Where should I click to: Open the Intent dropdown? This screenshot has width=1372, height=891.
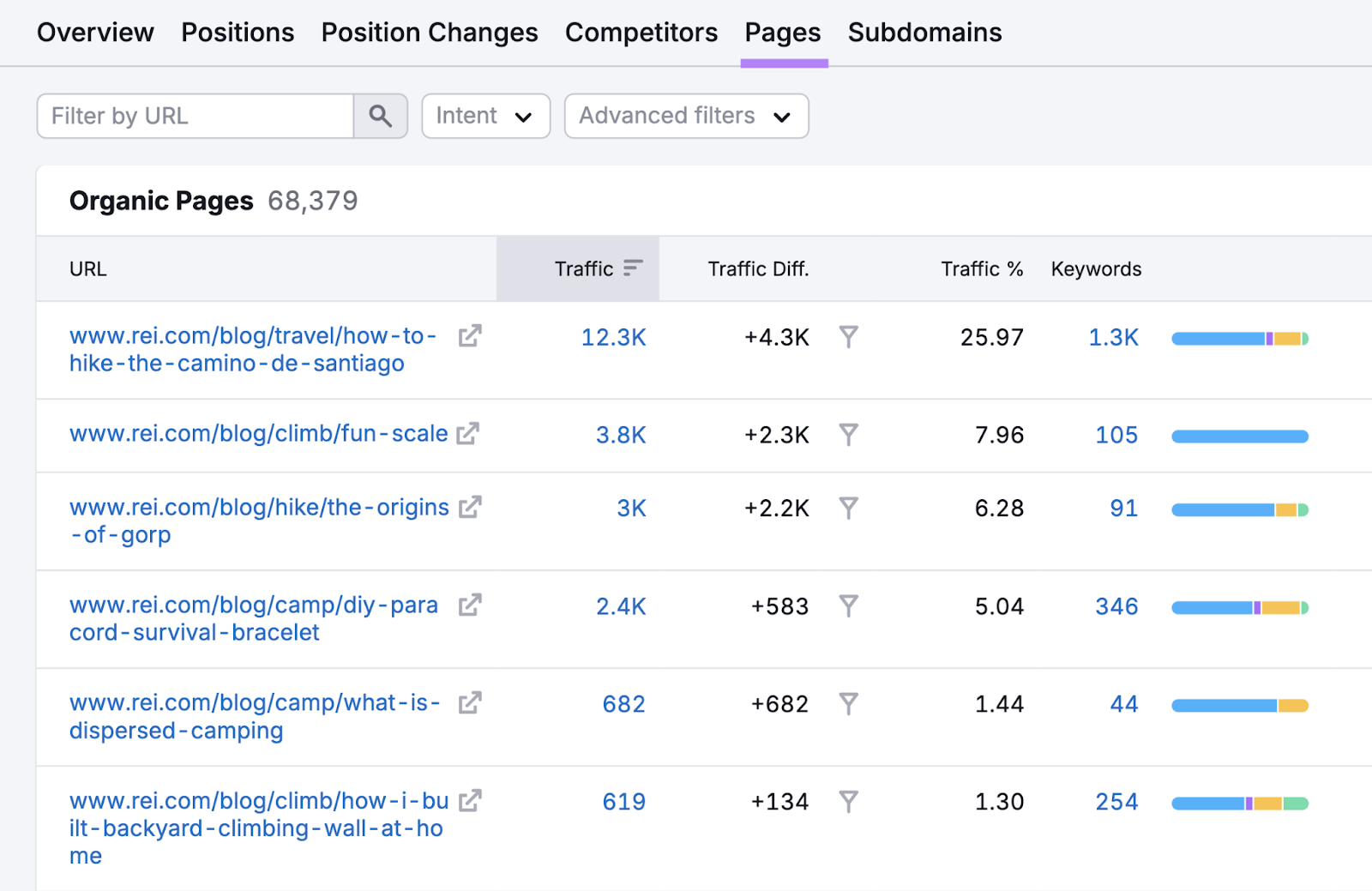pyautogui.click(x=485, y=116)
